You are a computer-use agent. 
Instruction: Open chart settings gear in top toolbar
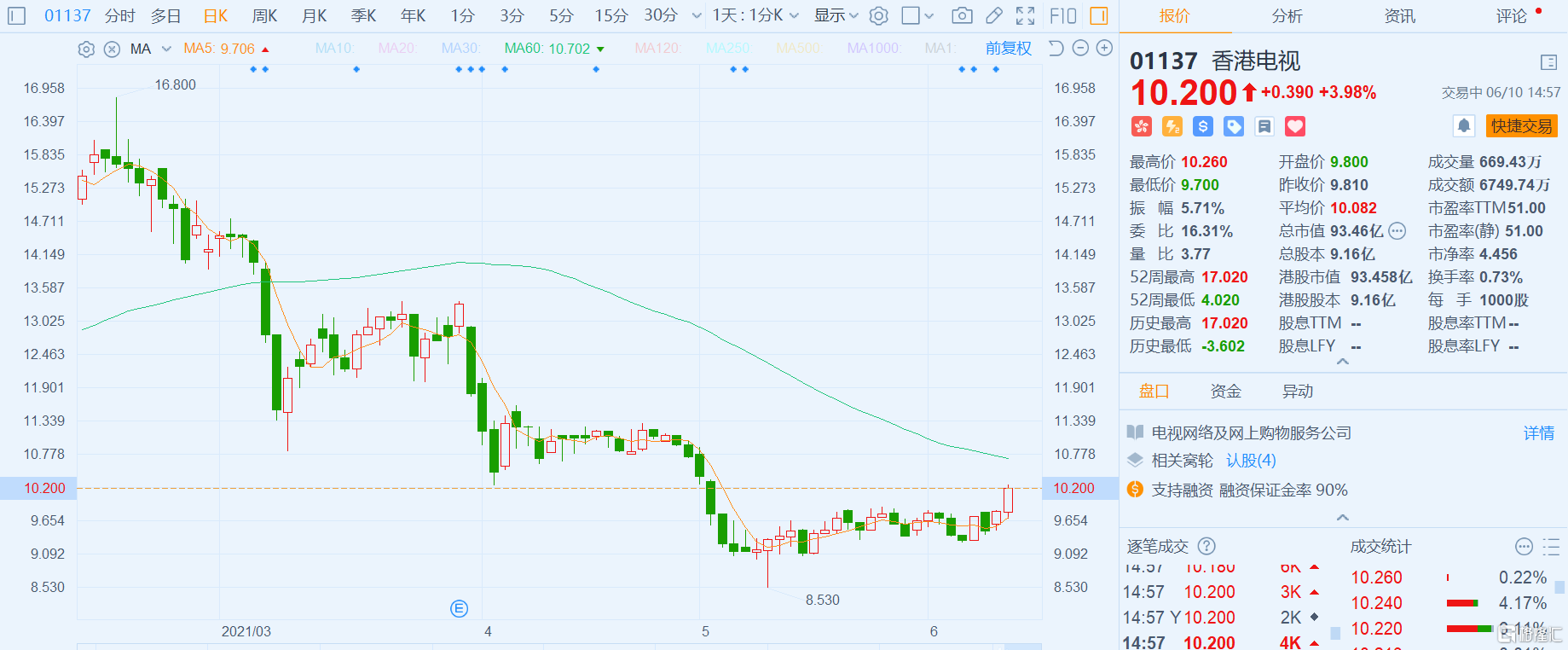click(879, 15)
